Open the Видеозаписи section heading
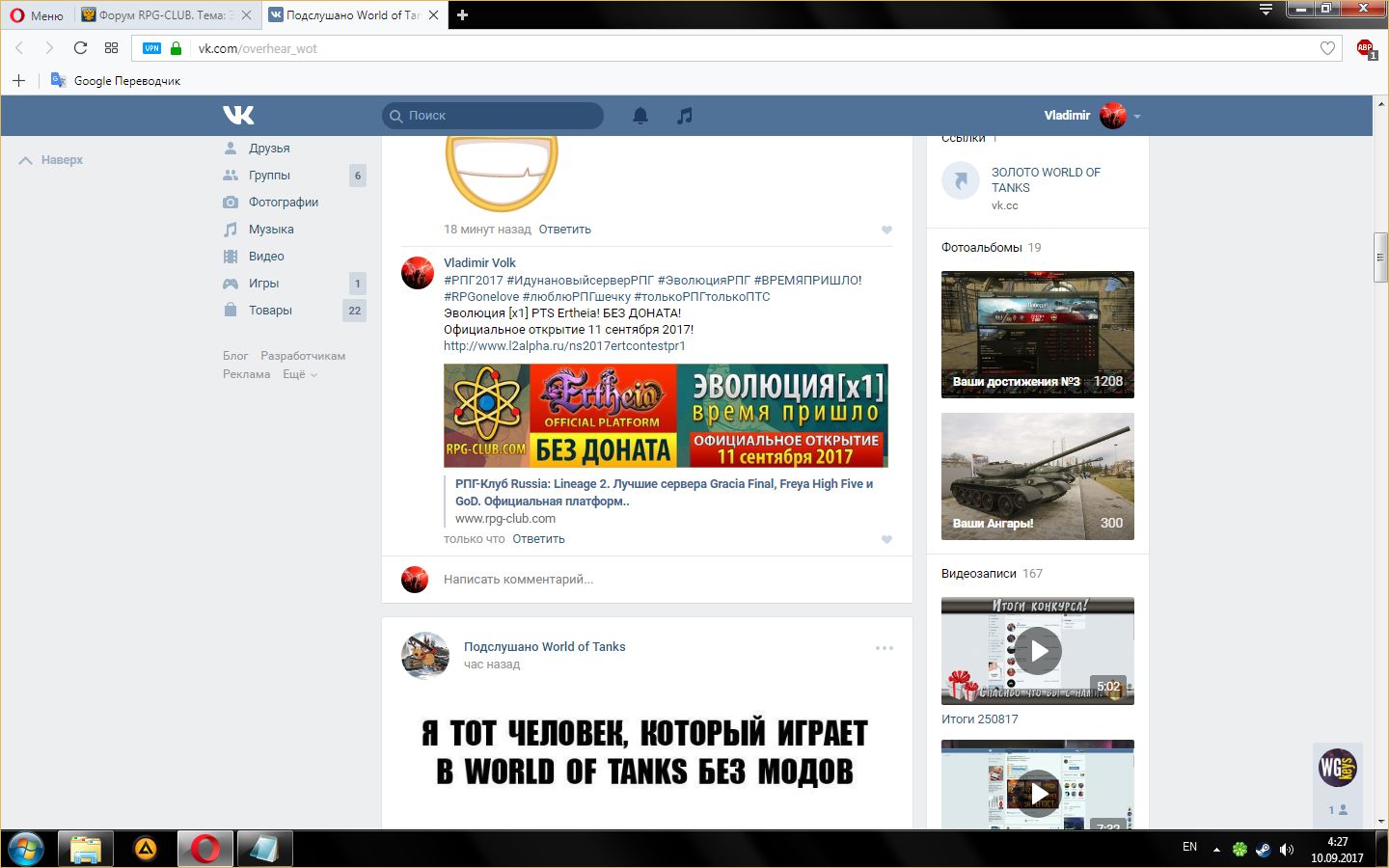Image resolution: width=1389 pixels, height=868 pixels. click(x=979, y=574)
